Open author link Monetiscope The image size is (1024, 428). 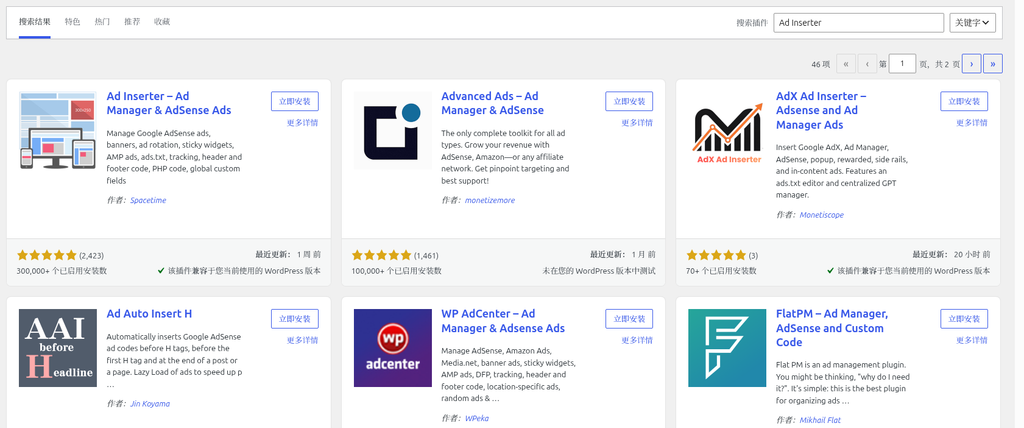click(822, 215)
